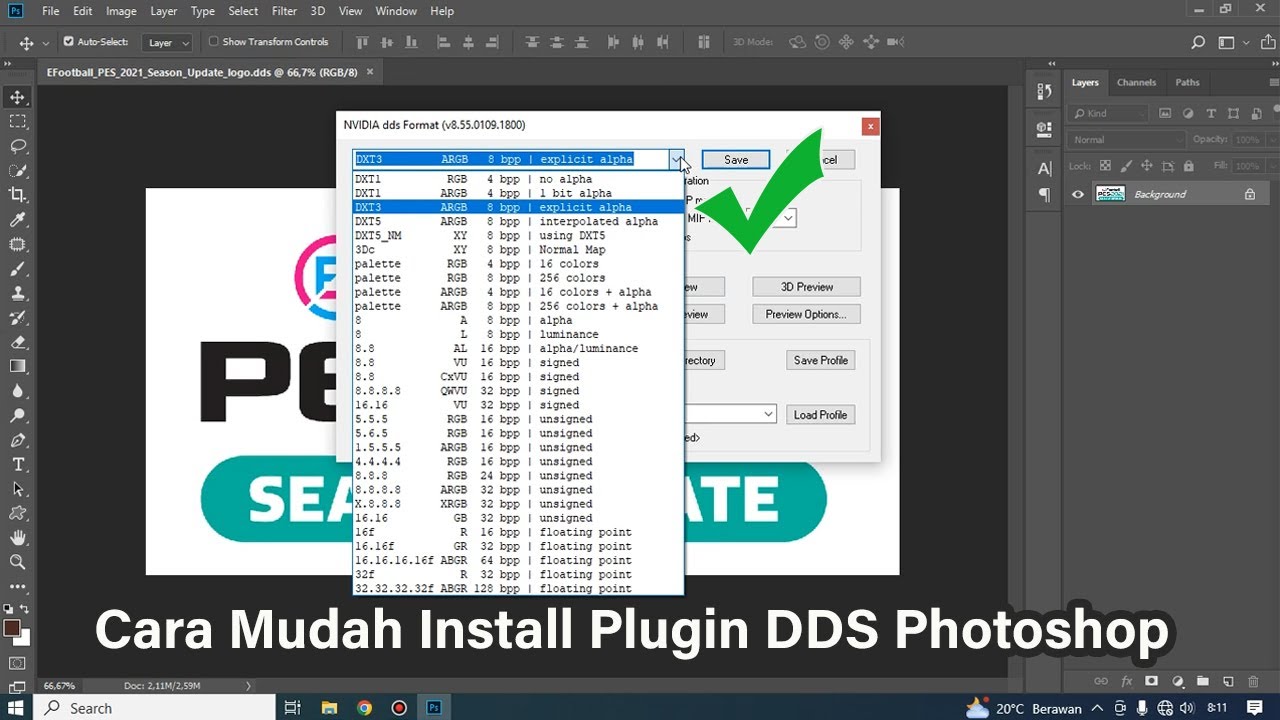Activate the Crop tool
The image size is (1280, 720).
click(x=17, y=195)
